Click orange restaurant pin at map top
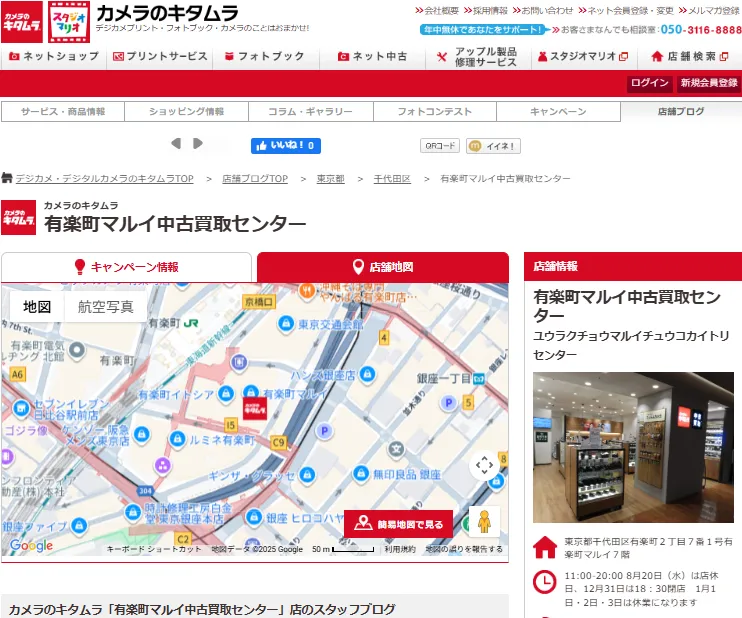The width and height of the screenshot is (742, 618). pyautogui.click(x=307, y=291)
